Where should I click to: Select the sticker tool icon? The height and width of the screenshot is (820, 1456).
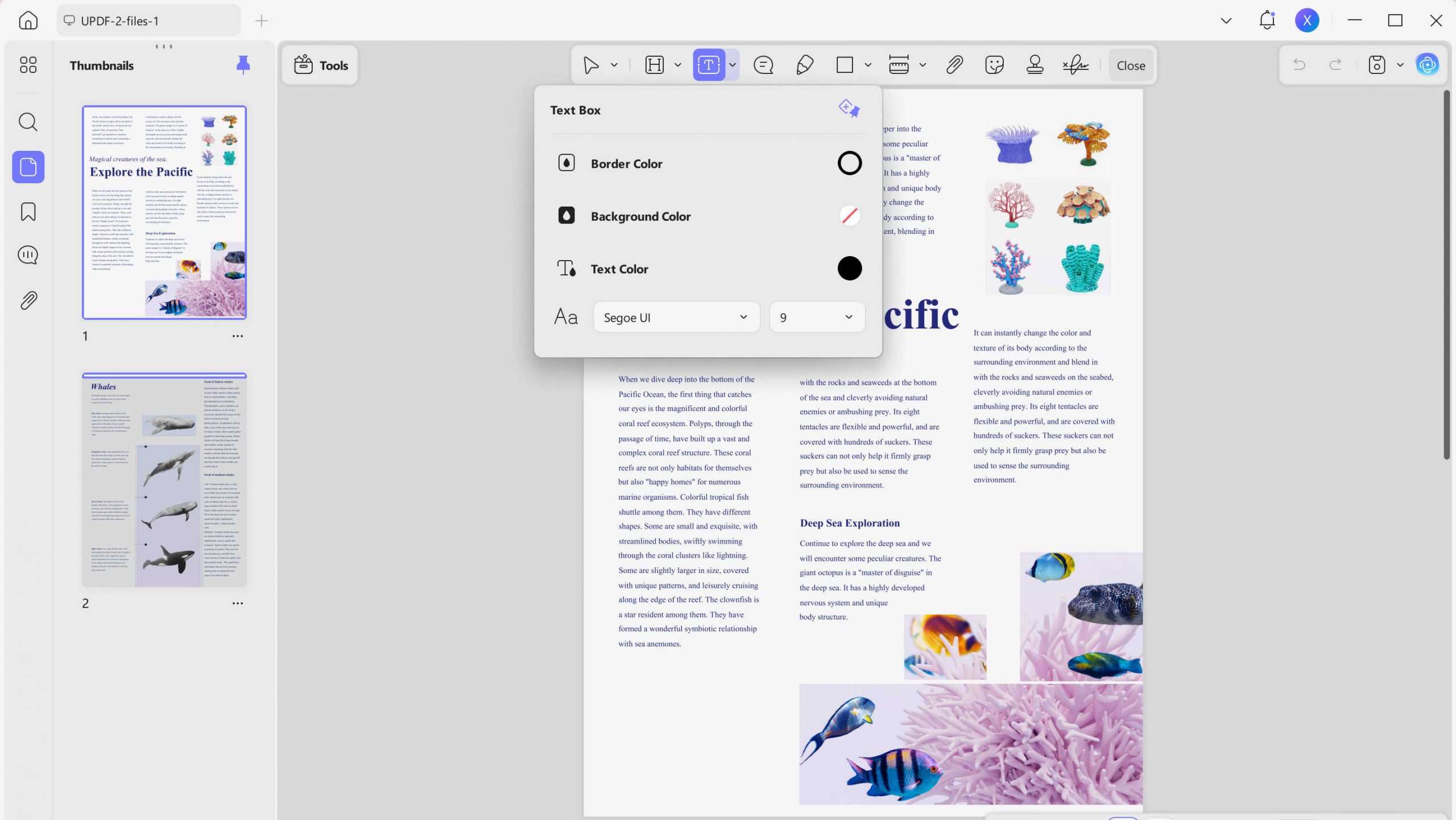point(994,65)
